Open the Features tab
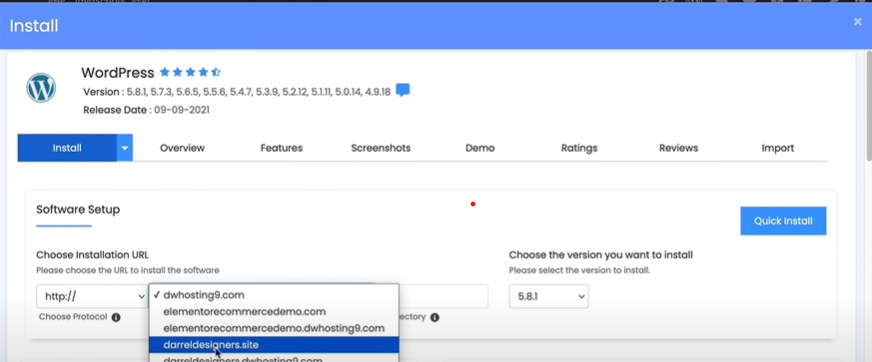Screen dimensions: 872x362 pyautogui.click(x=281, y=148)
